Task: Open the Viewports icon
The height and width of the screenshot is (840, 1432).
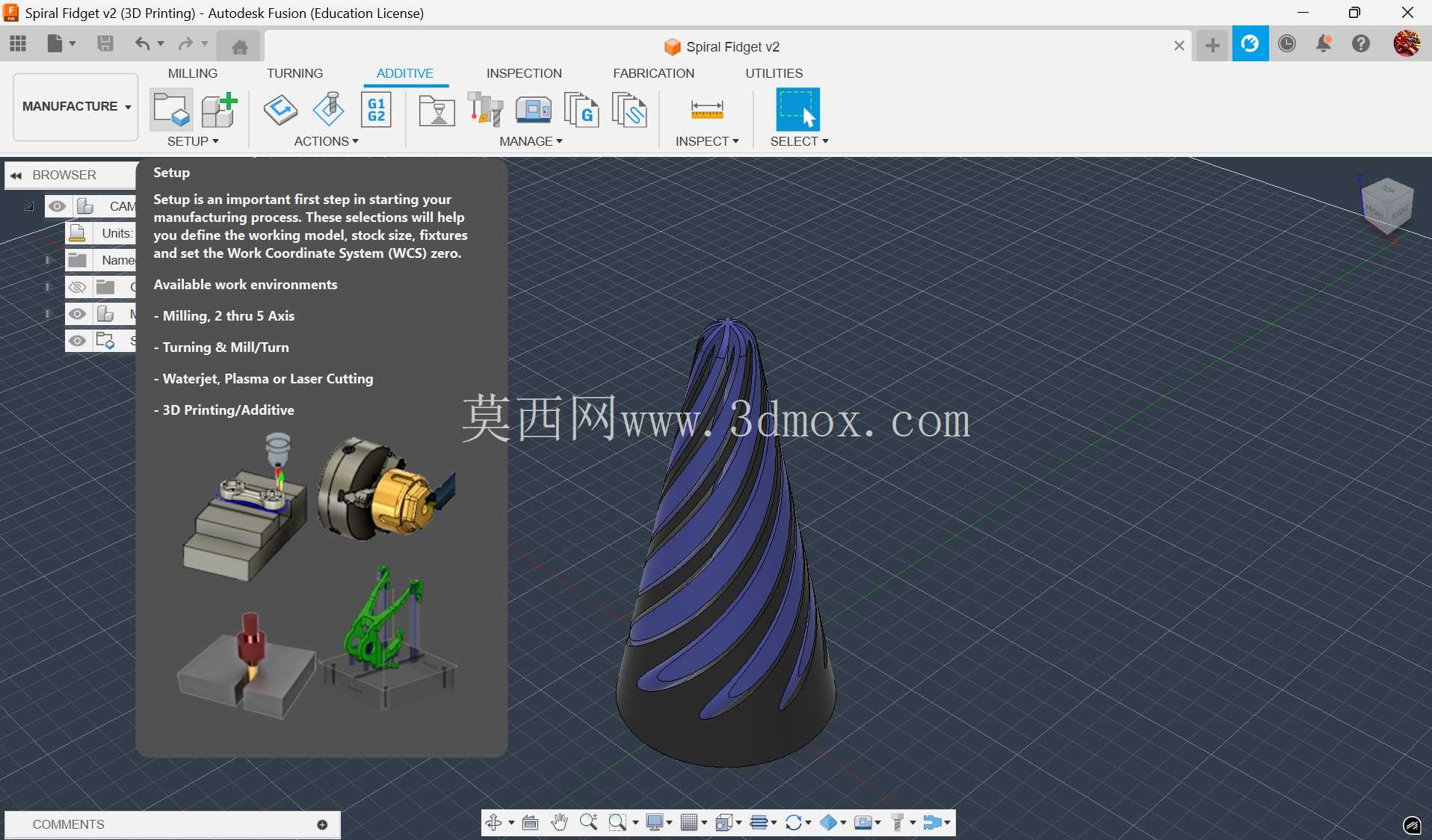Action: (723, 823)
